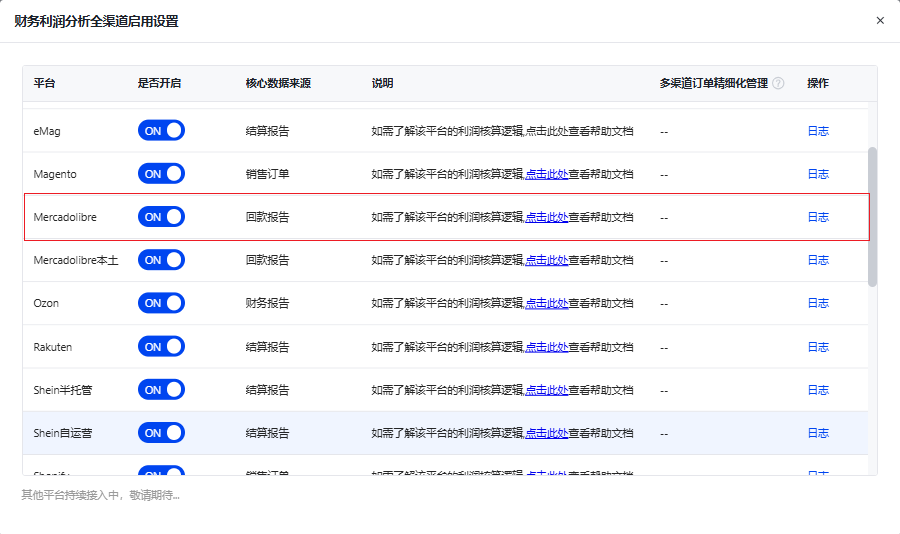900x534 pixels.
Task: Select the Rakuten platform name
Action: (52, 347)
